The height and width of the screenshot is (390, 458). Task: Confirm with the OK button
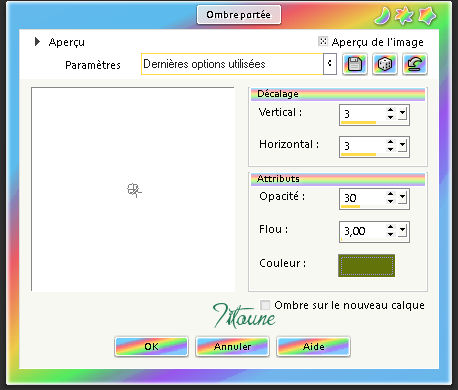[x=151, y=347]
